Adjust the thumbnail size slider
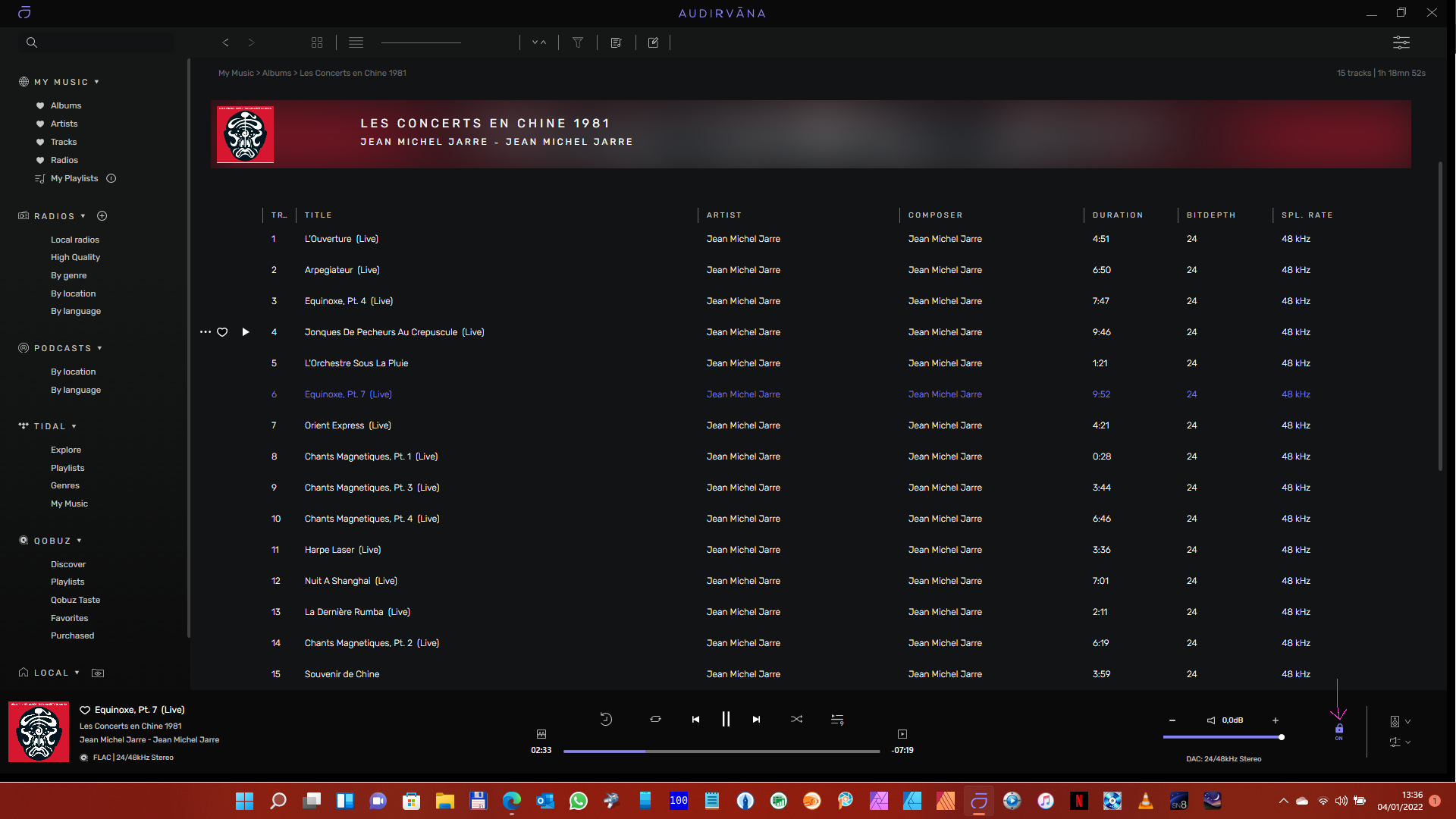Viewport: 1456px width, 819px height. (421, 42)
